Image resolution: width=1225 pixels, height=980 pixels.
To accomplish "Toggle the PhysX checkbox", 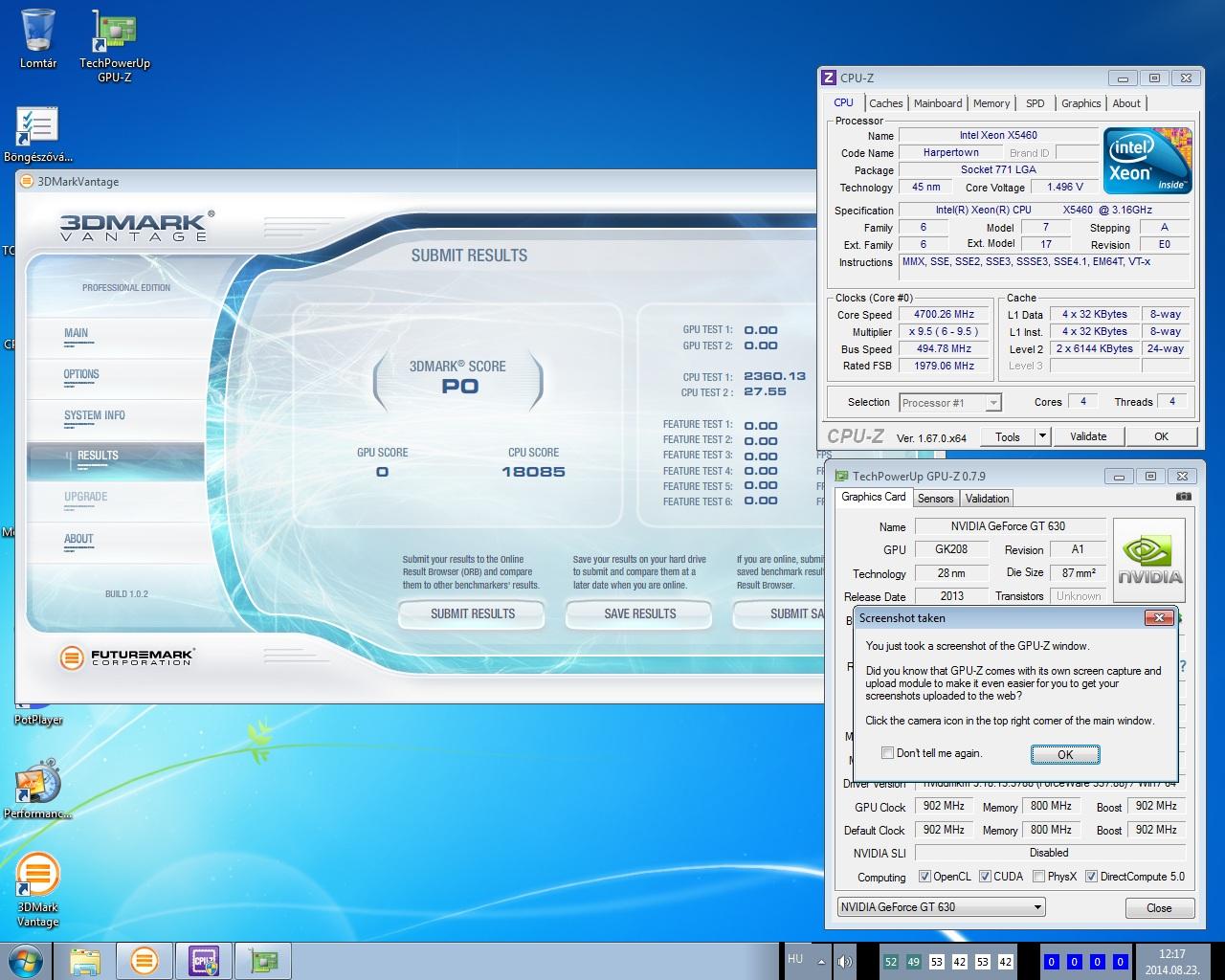I will (1038, 877).
